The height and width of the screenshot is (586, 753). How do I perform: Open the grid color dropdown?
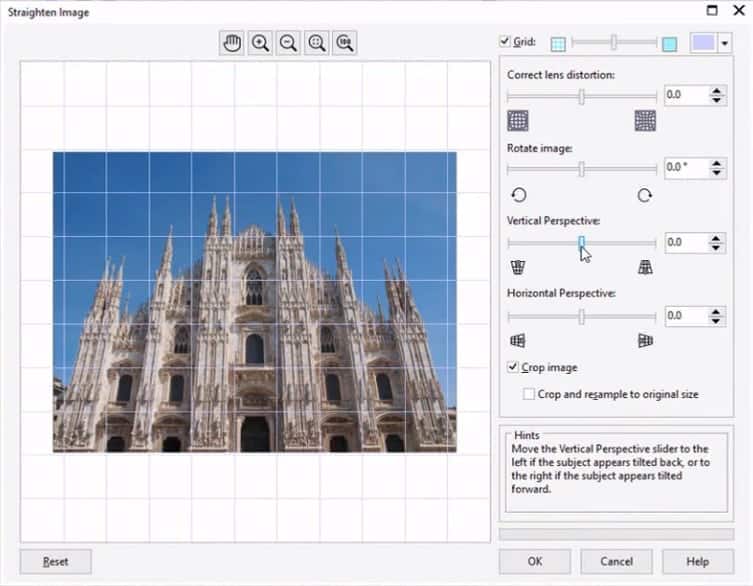pos(725,43)
